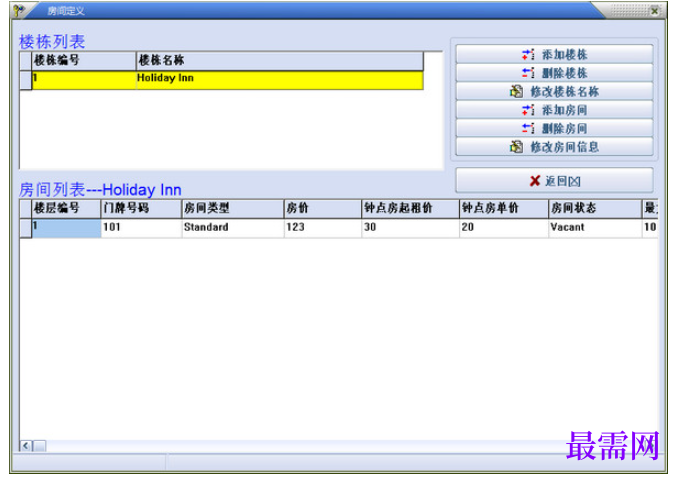Click the 房价 column header

coord(323,209)
